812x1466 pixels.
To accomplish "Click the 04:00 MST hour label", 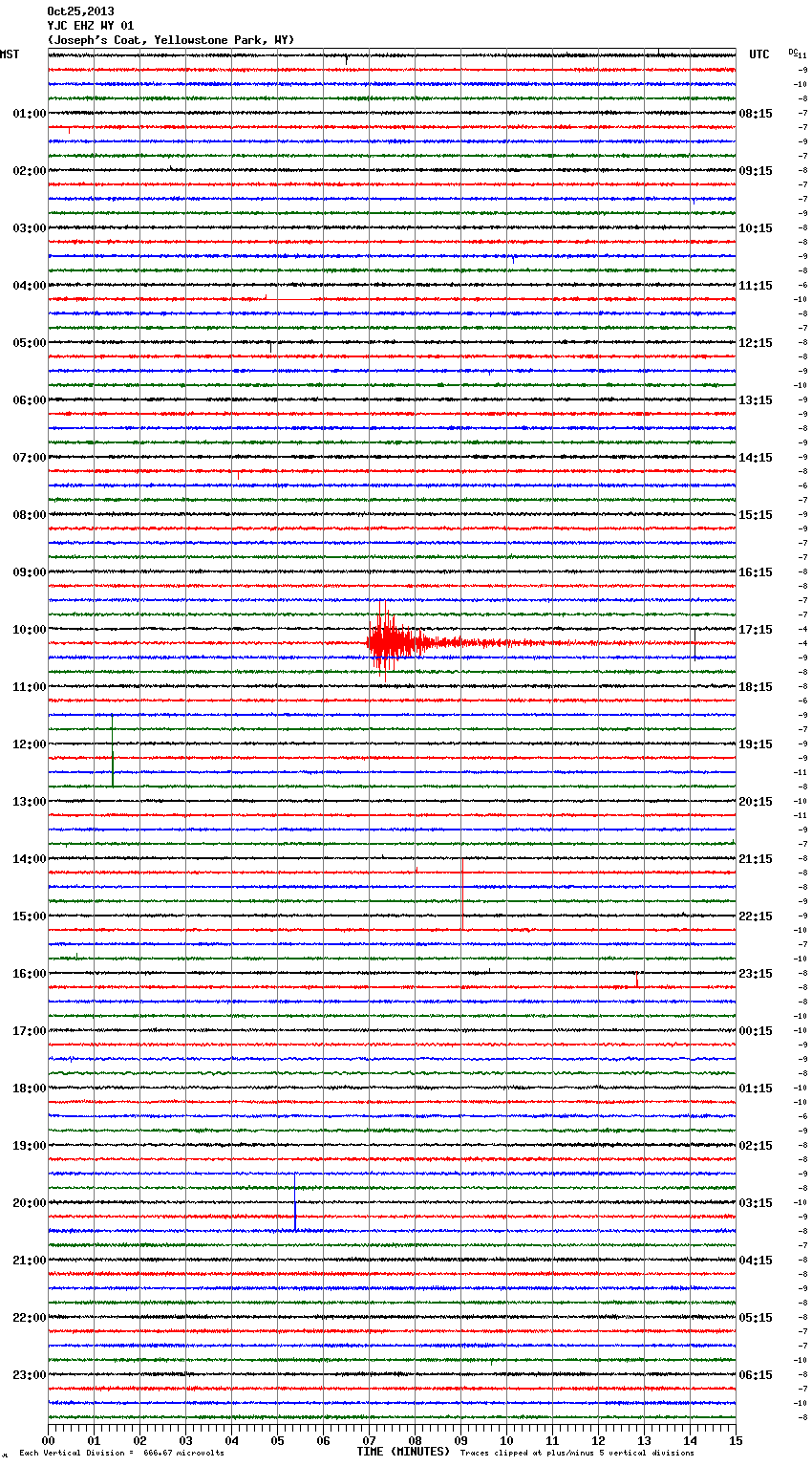I will [30, 286].
